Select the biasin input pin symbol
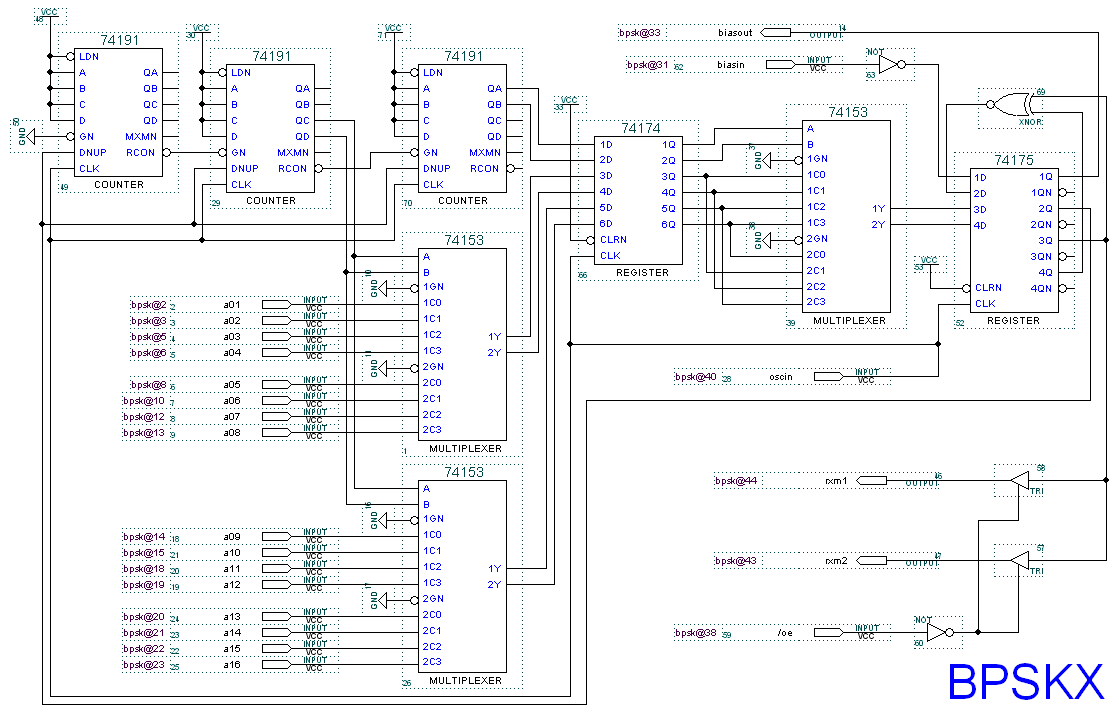This screenshot has width=1119, height=712. tap(781, 64)
